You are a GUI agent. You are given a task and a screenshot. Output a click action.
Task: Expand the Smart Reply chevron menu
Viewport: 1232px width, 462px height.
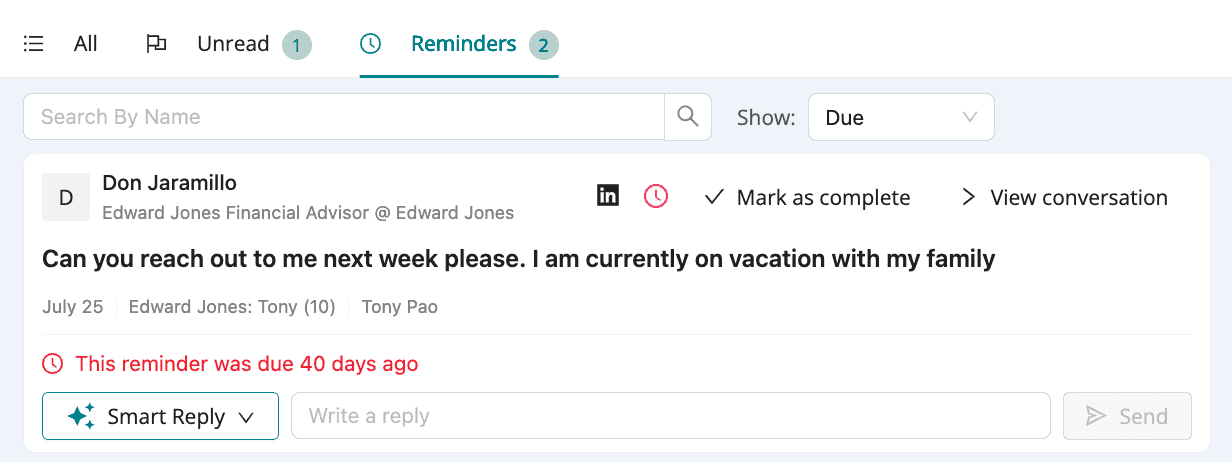(x=246, y=418)
